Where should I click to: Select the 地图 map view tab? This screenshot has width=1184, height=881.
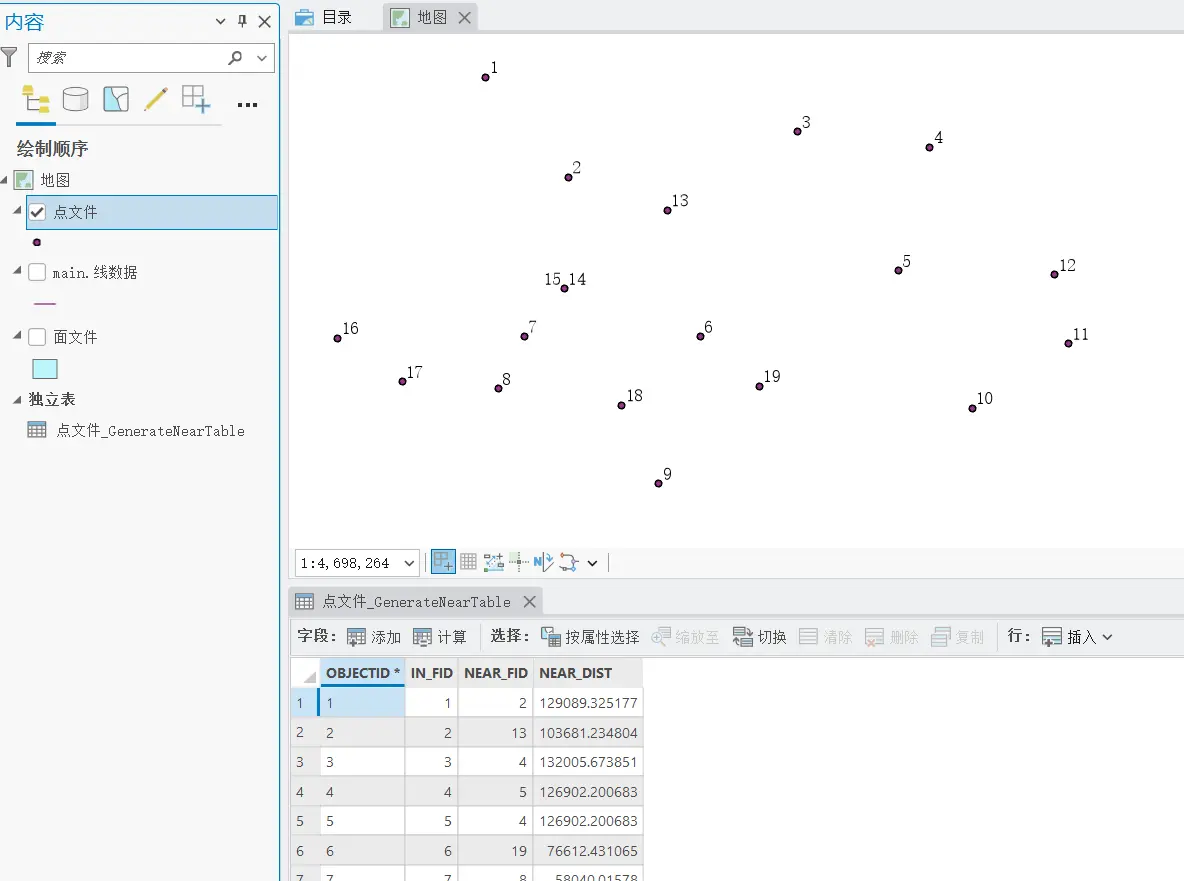[x=422, y=17]
